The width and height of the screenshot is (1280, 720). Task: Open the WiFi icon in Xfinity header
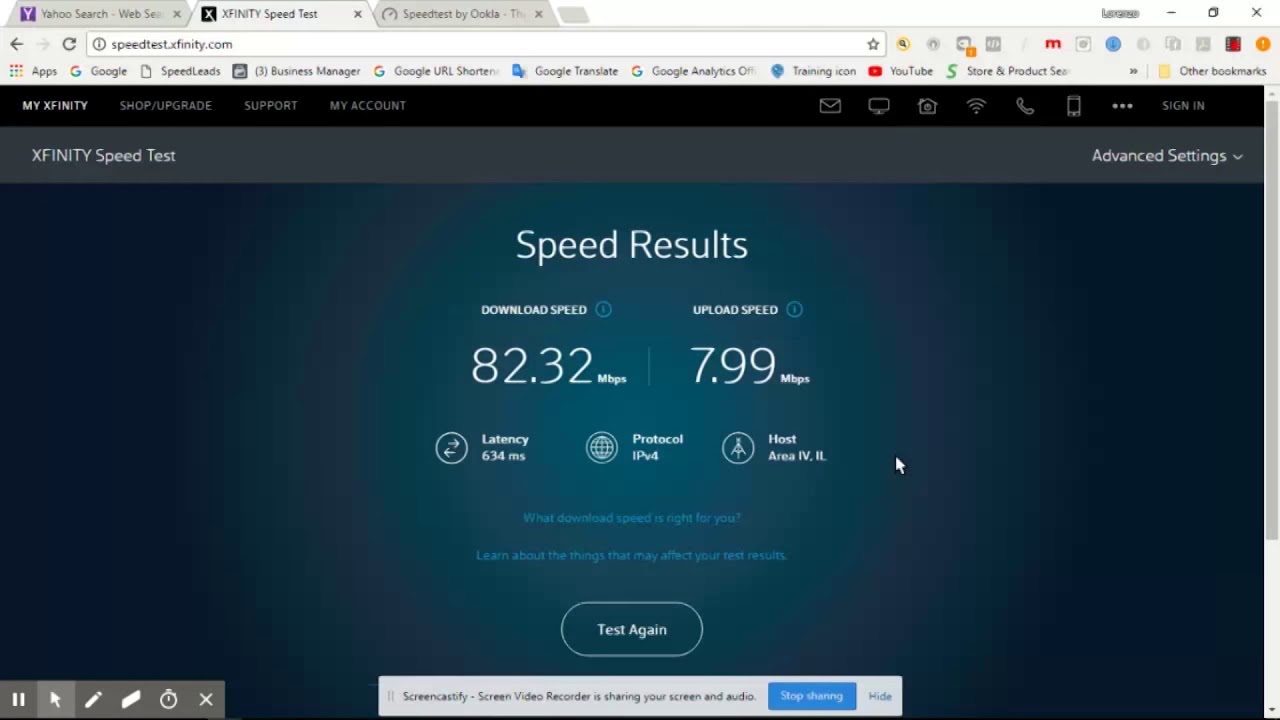click(x=976, y=105)
